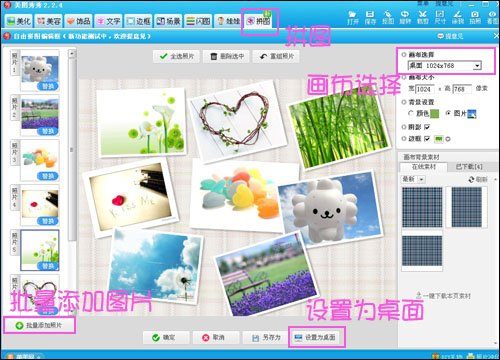Select the photo 1 cloud bear thumbnail
This screenshot has height=360, width=500.
40,70
